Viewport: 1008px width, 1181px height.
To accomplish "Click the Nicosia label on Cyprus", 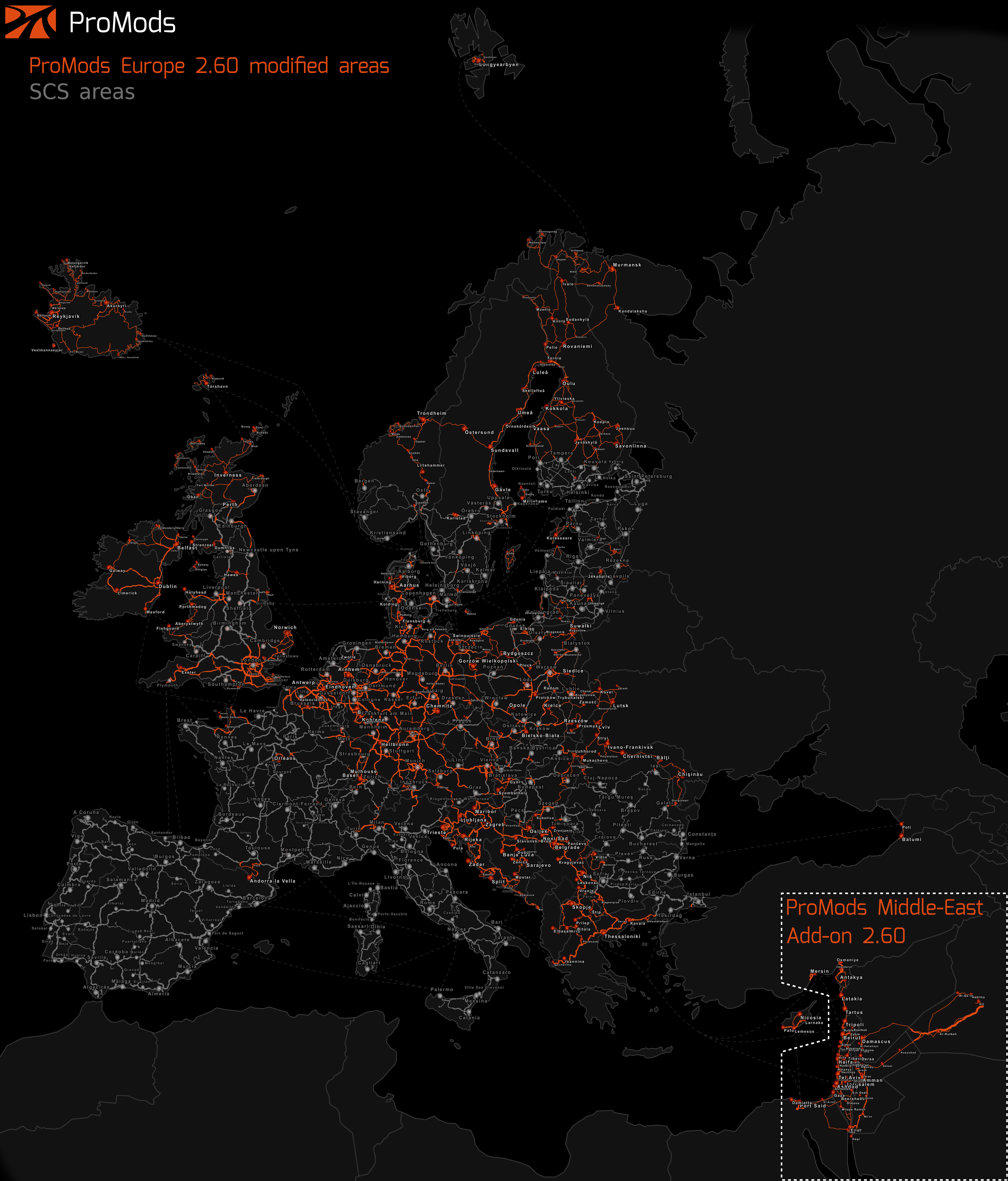I will 811,1018.
